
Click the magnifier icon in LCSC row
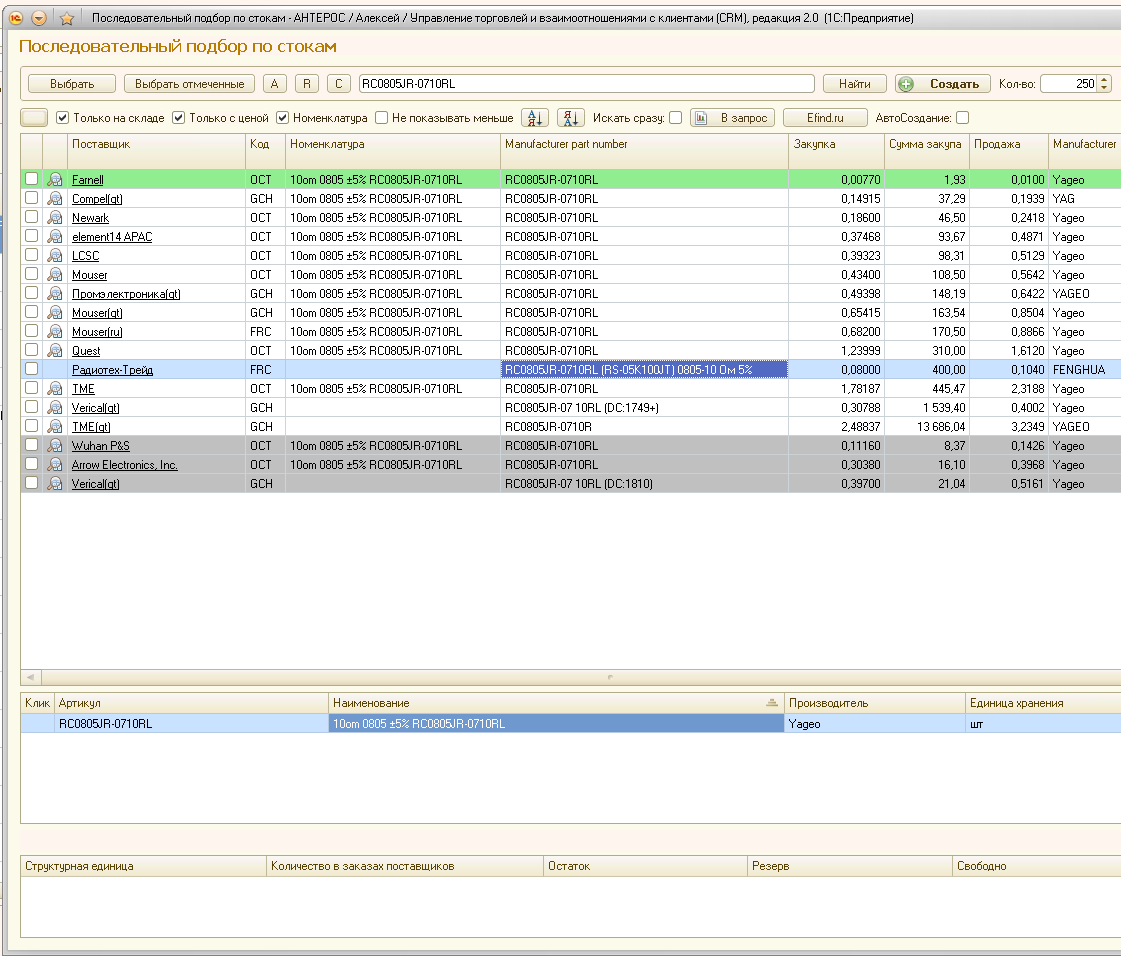(55, 256)
